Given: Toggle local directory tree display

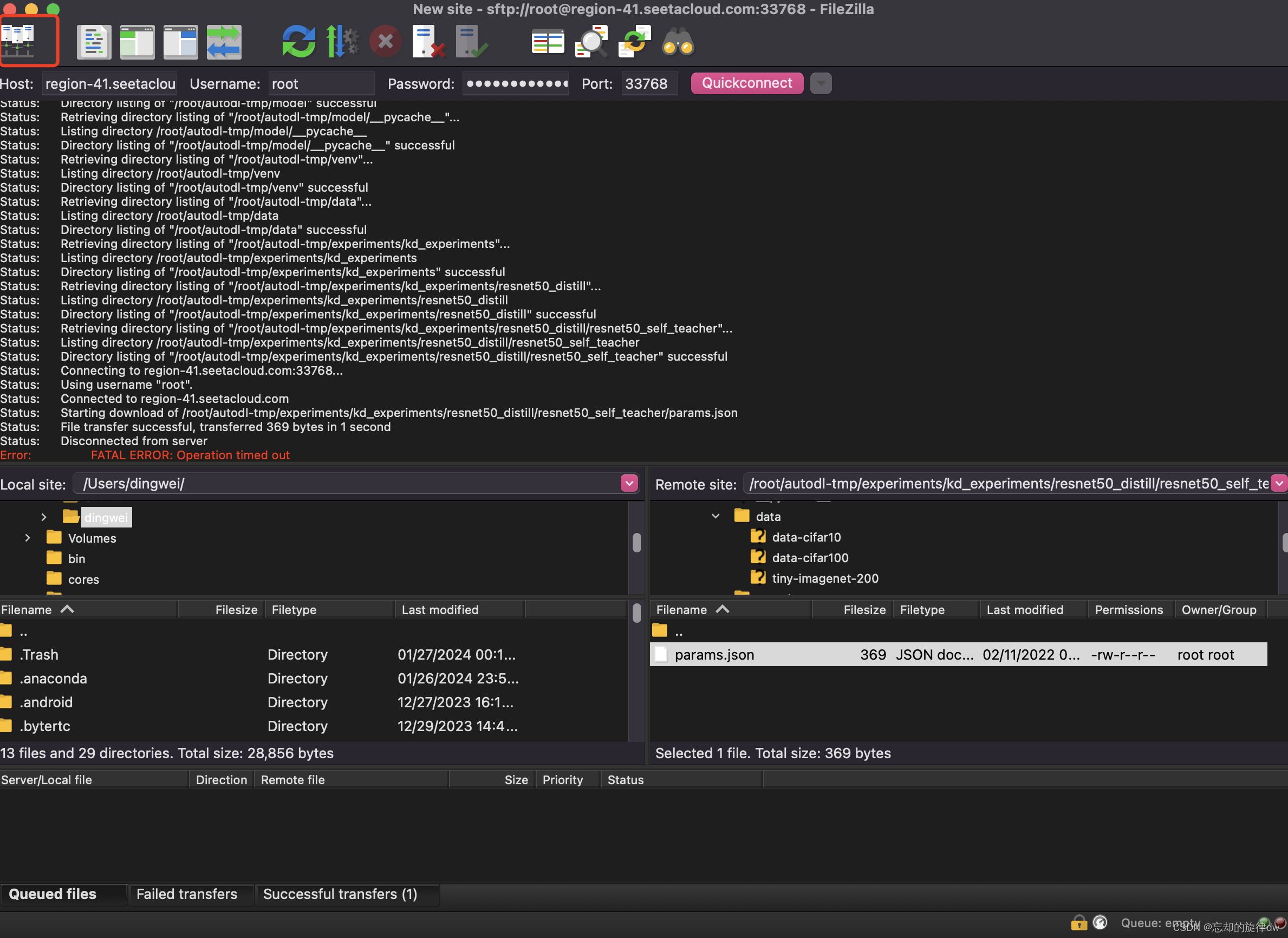Looking at the screenshot, I should pyautogui.click(x=137, y=42).
